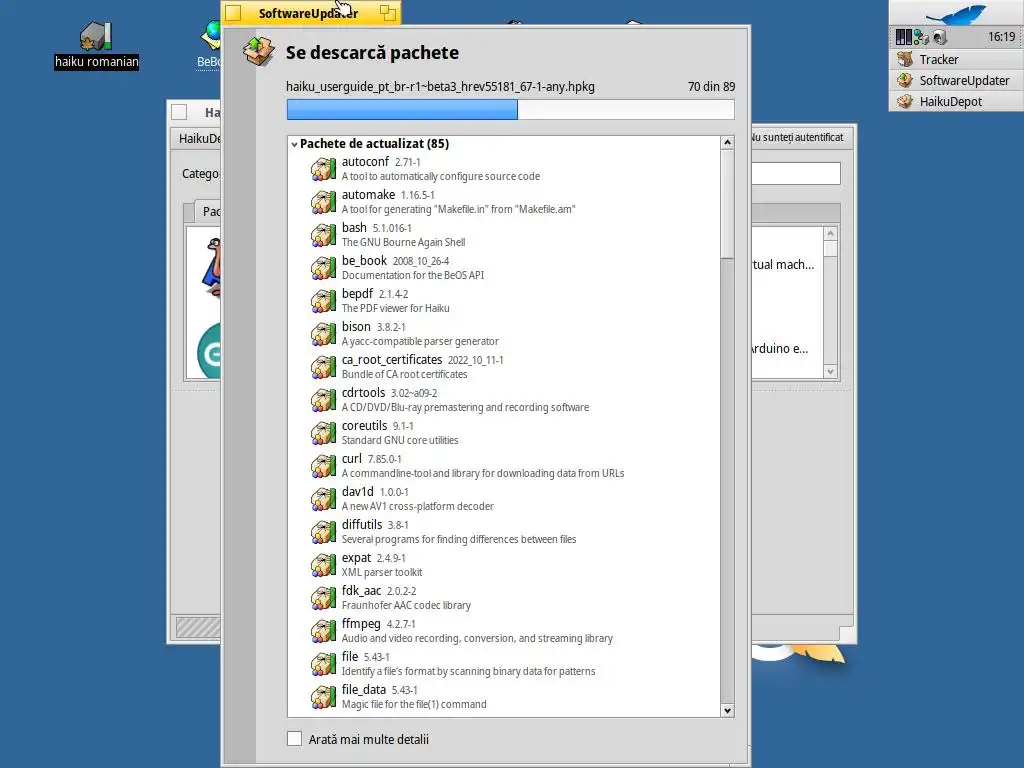
Task: Click the Tracker icon in Deskbar
Action: tap(905, 59)
